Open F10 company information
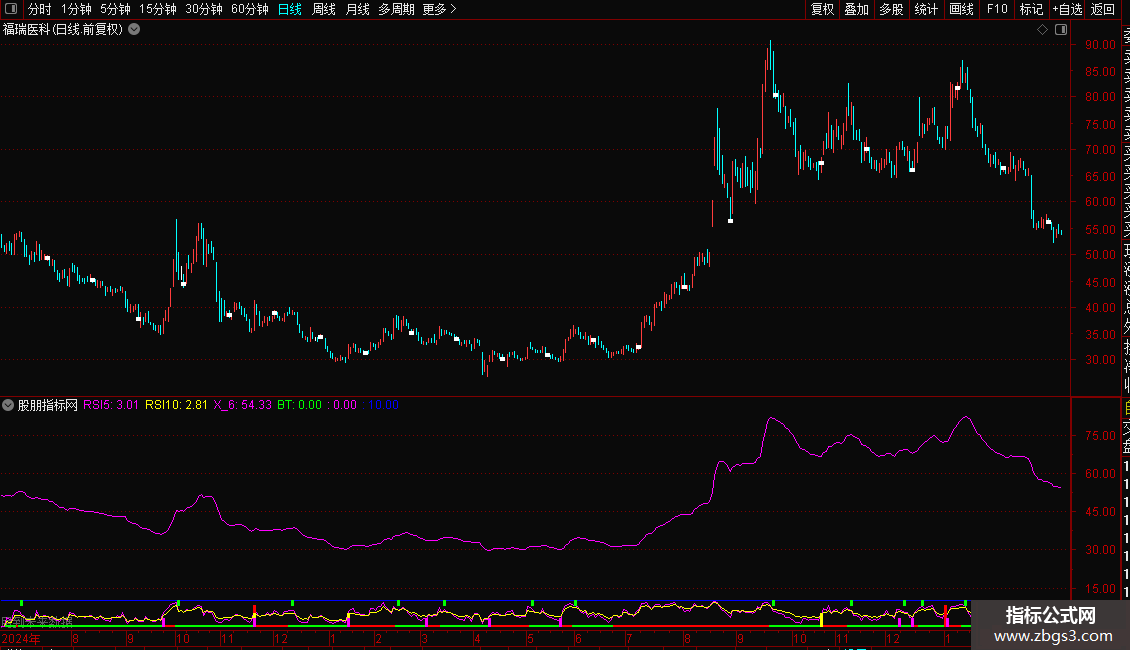 point(997,9)
